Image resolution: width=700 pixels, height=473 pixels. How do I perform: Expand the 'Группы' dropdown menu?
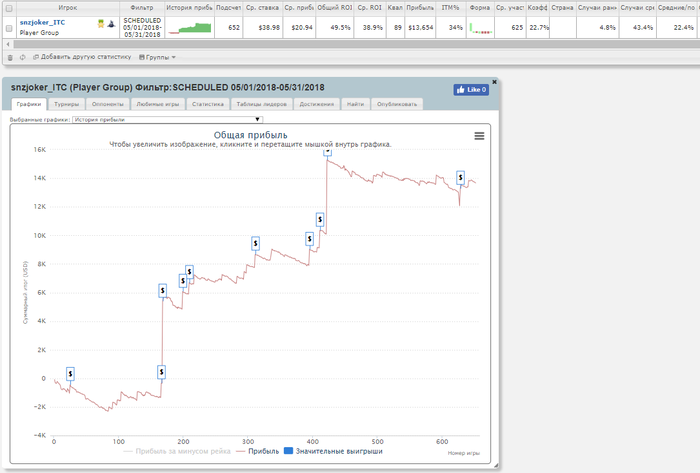point(157,57)
